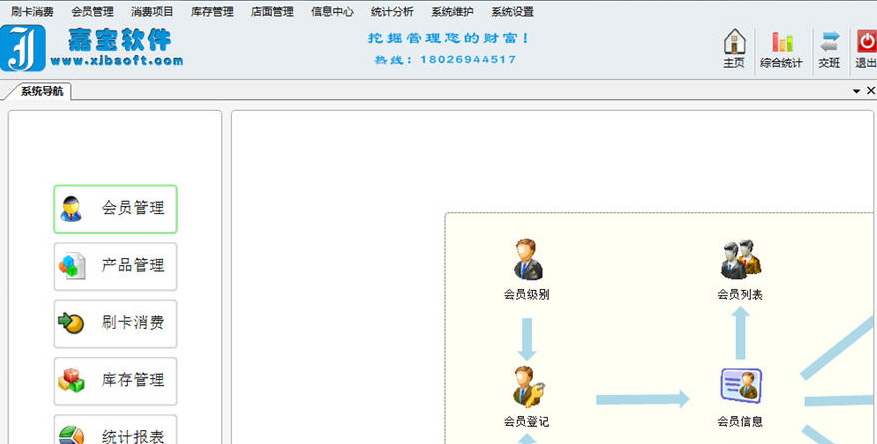Close the 系统导航 tab with X
The height and width of the screenshot is (444, 877).
pyautogui.click(x=871, y=91)
